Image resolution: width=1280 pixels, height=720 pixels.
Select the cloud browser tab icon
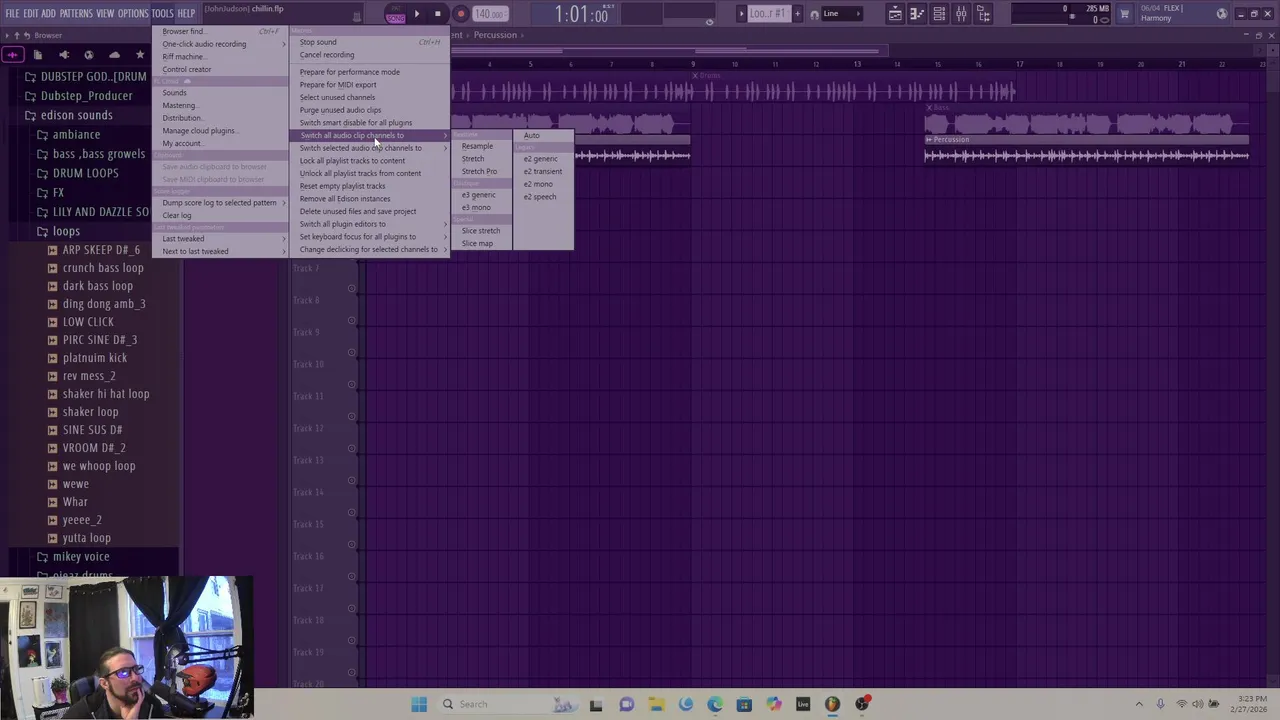pos(114,55)
